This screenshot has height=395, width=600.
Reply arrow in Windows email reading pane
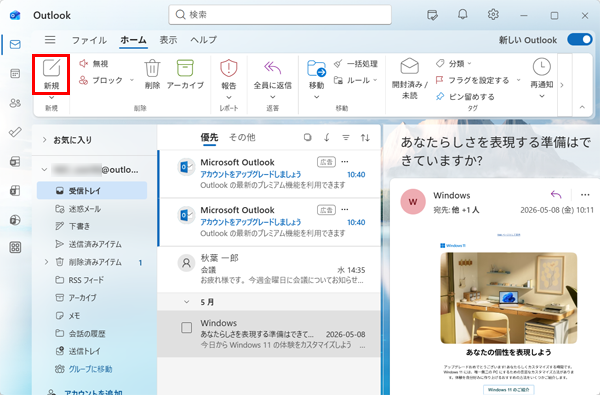pyautogui.click(x=556, y=195)
